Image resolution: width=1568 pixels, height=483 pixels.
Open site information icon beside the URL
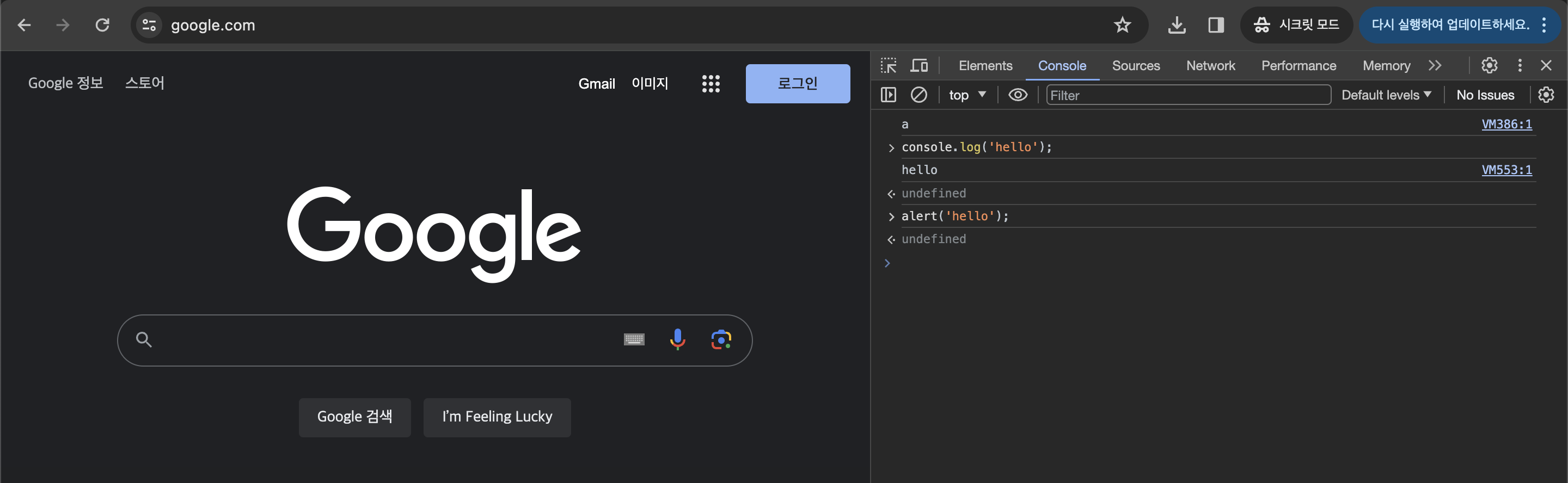[x=149, y=25]
